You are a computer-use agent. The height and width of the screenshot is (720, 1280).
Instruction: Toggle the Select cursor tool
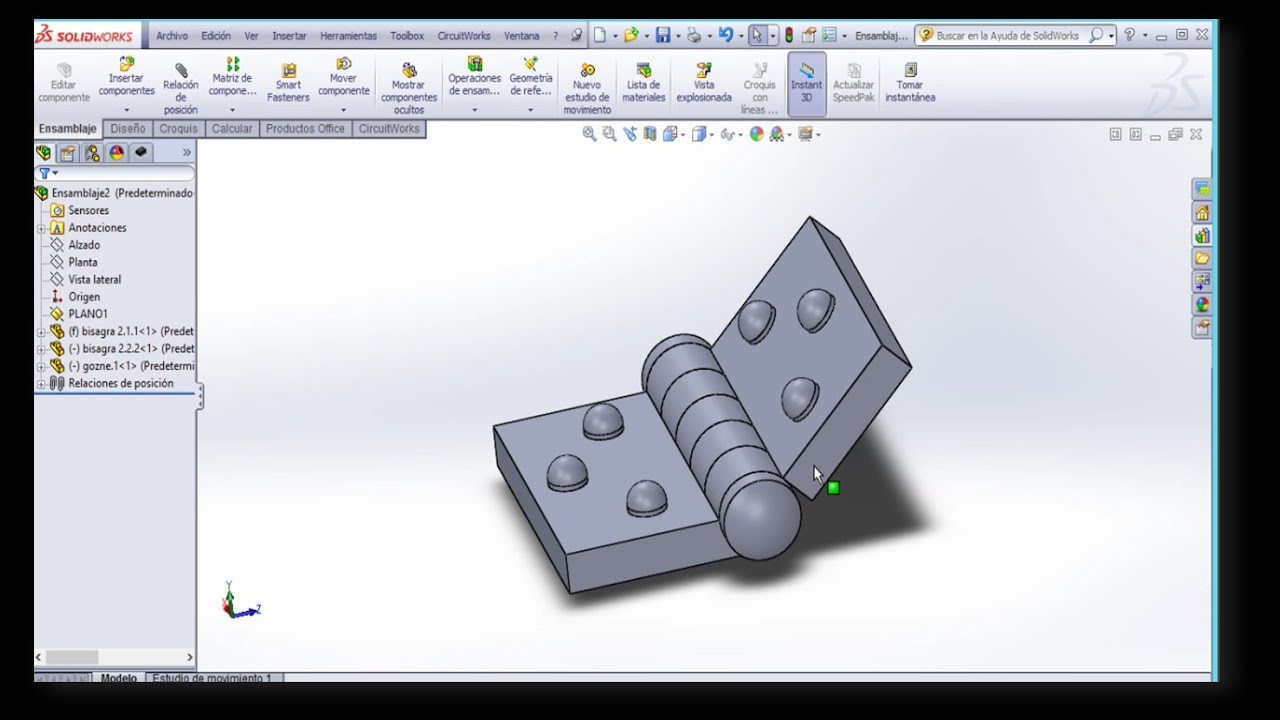coord(757,35)
